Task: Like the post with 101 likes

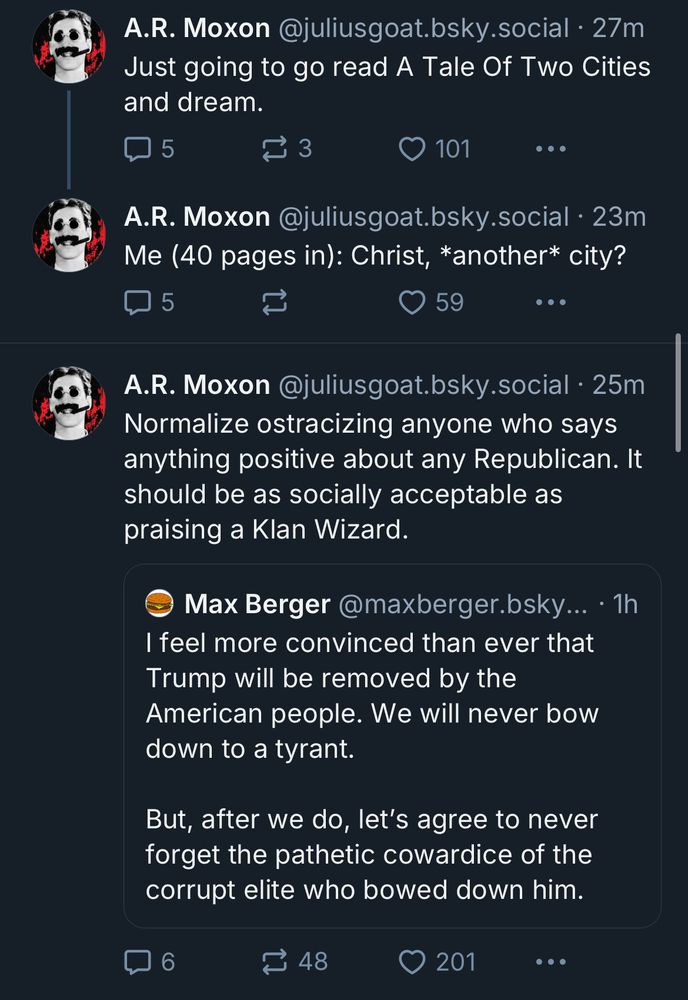Action: pyautogui.click(x=412, y=149)
